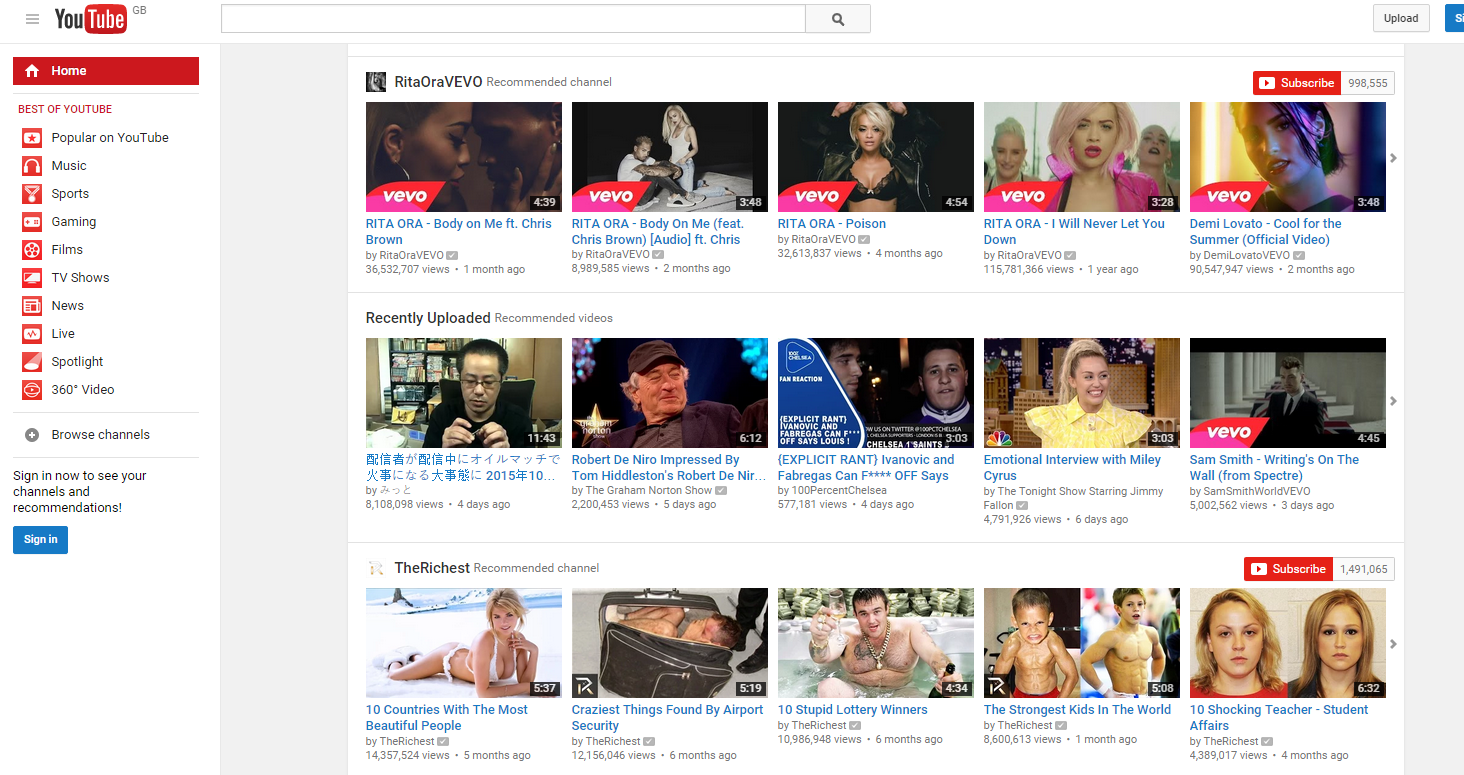Click the Spotlight icon in sidebar

point(32,362)
